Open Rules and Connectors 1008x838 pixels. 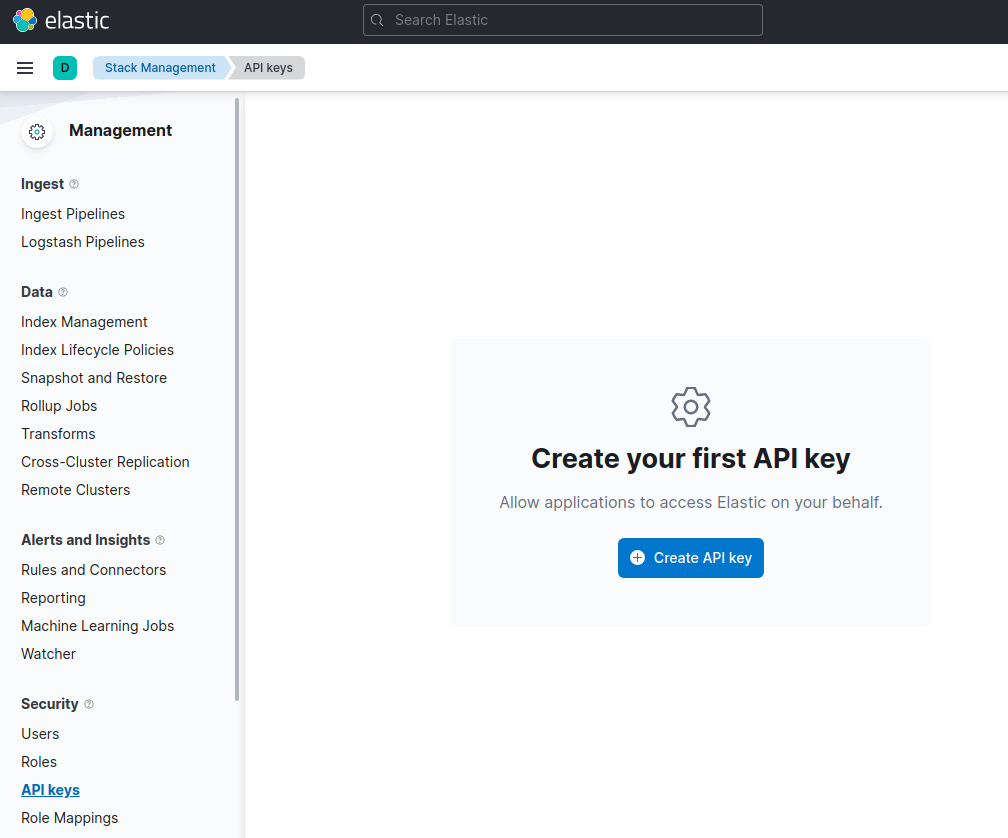click(x=93, y=570)
